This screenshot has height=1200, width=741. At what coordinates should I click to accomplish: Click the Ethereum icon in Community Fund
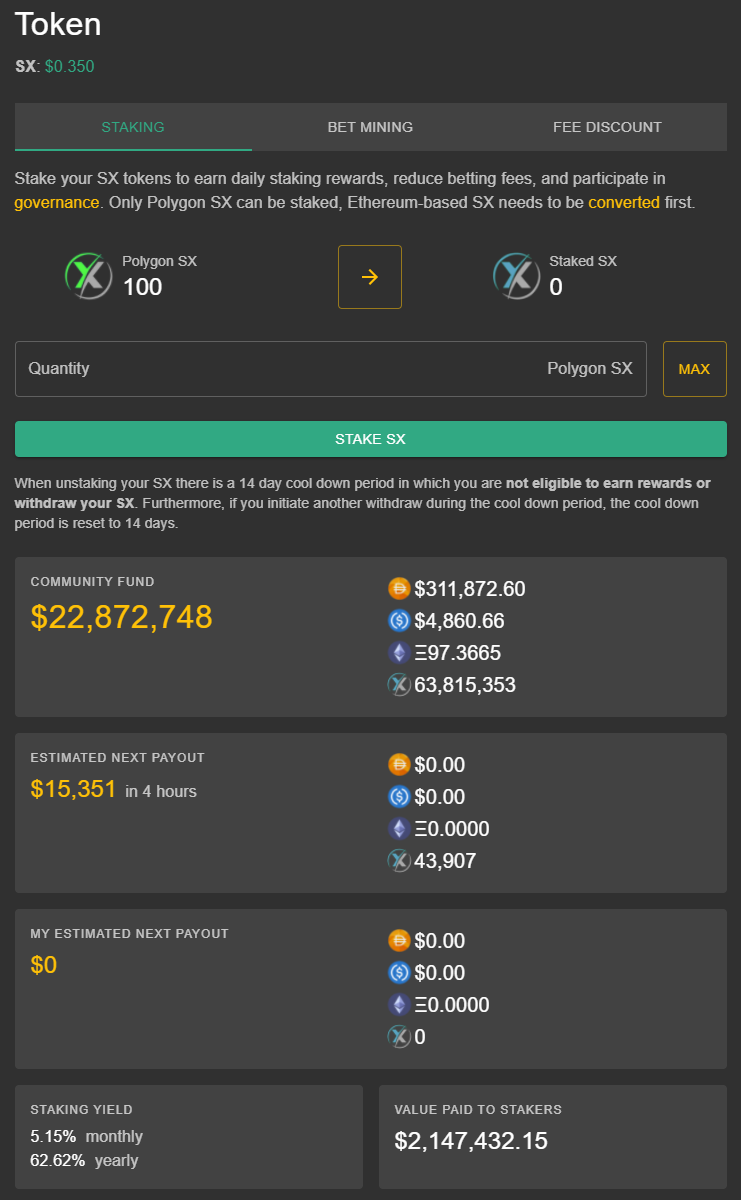click(399, 653)
